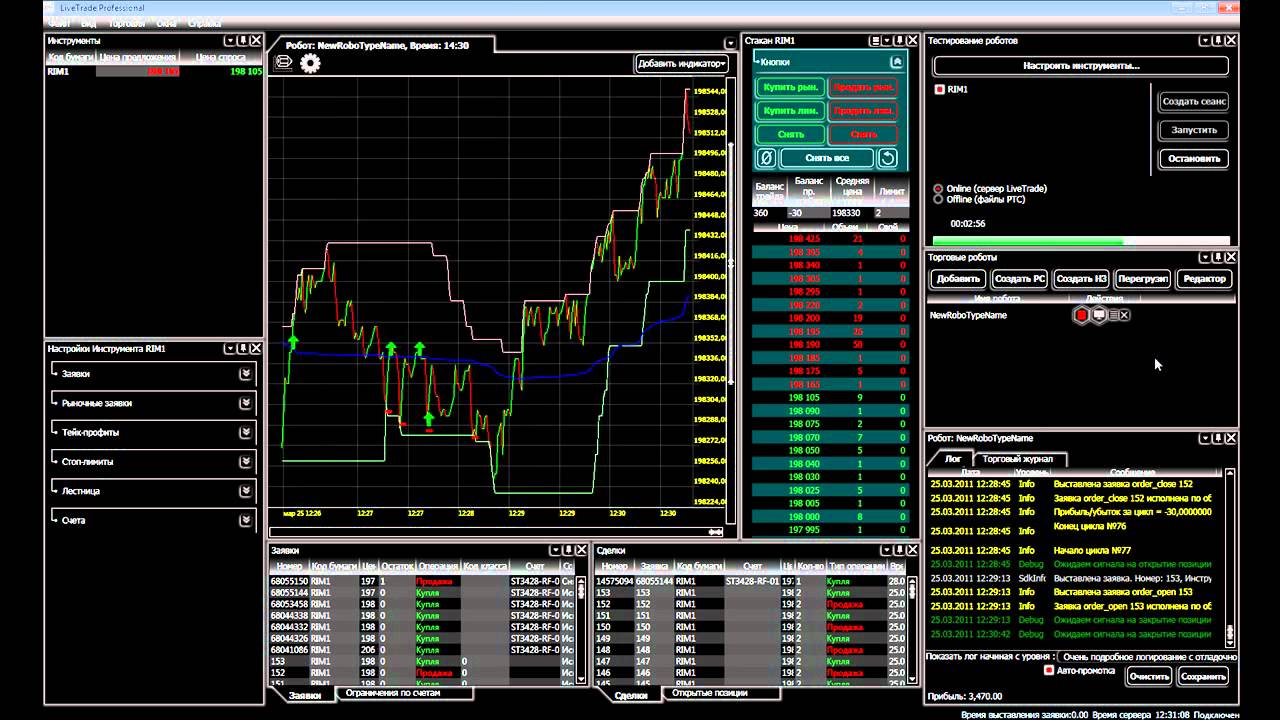This screenshot has height=720, width=1280.
Task: Open the list icon for NewRoboTypeName robot
Action: pyautogui.click(x=1112, y=315)
